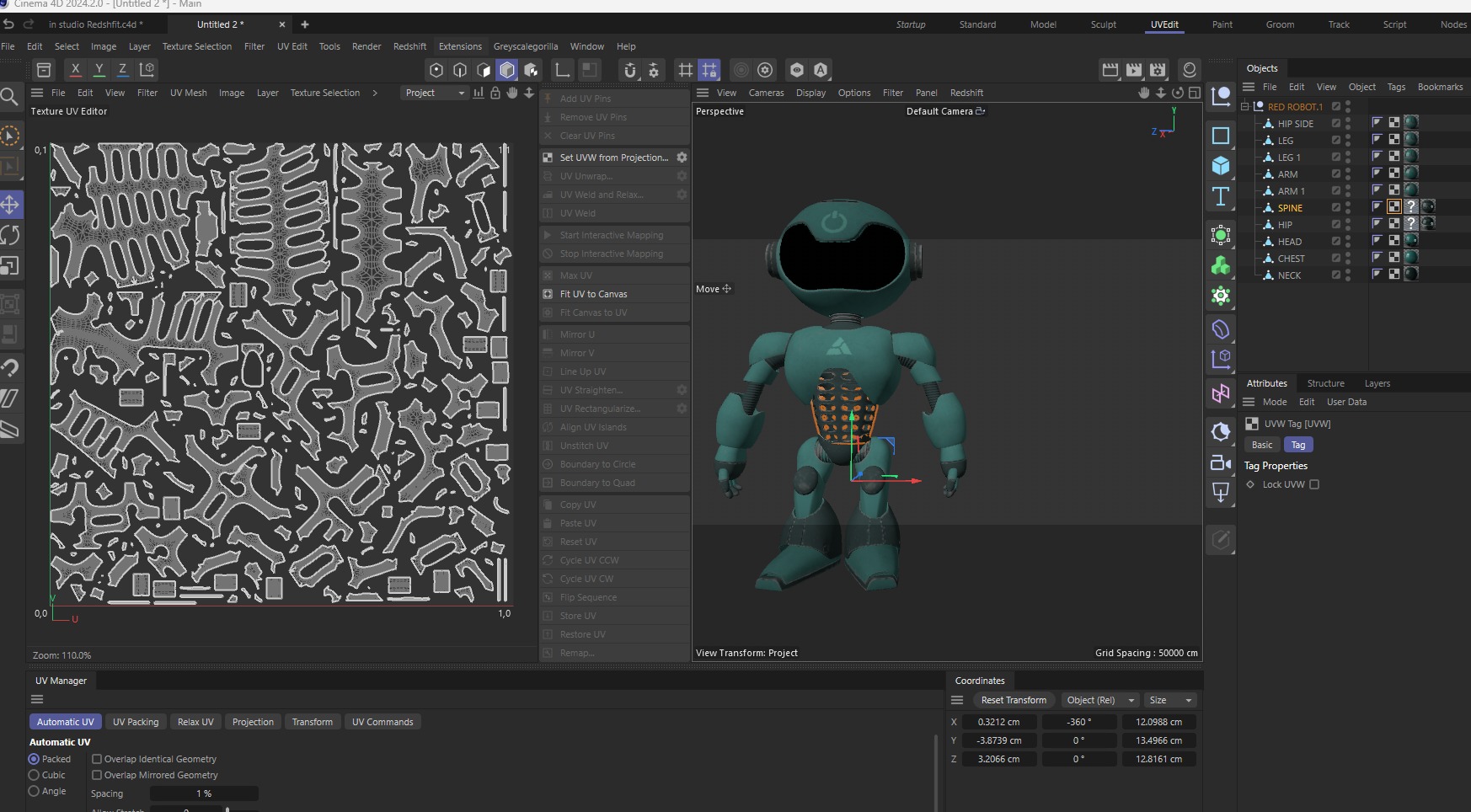Select the highlighted Model mode cube icon

click(507, 70)
